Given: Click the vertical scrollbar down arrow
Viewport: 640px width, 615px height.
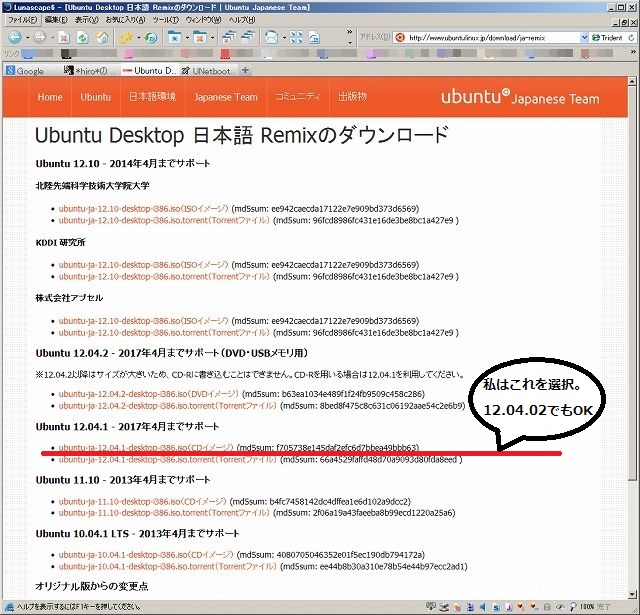Looking at the screenshot, I should pyautogui.click(x=632, y=594).
